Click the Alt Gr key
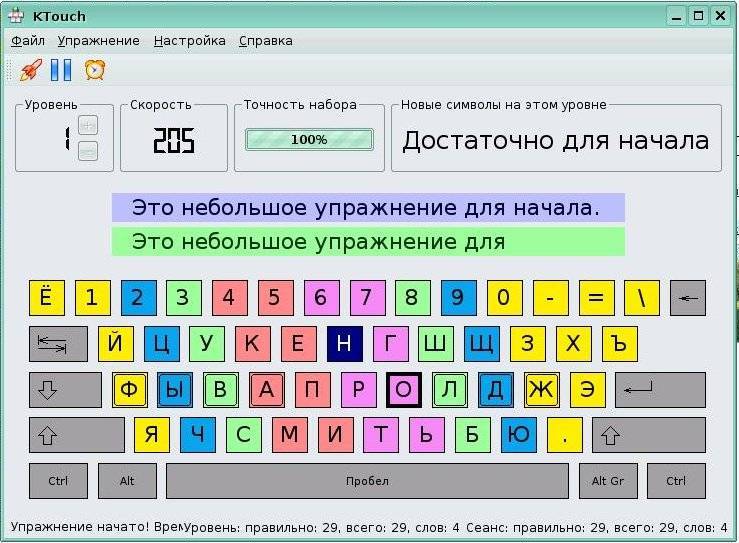The width and height of the screenshot is (739, 543). pyautogui.click(x=608, y=481)
